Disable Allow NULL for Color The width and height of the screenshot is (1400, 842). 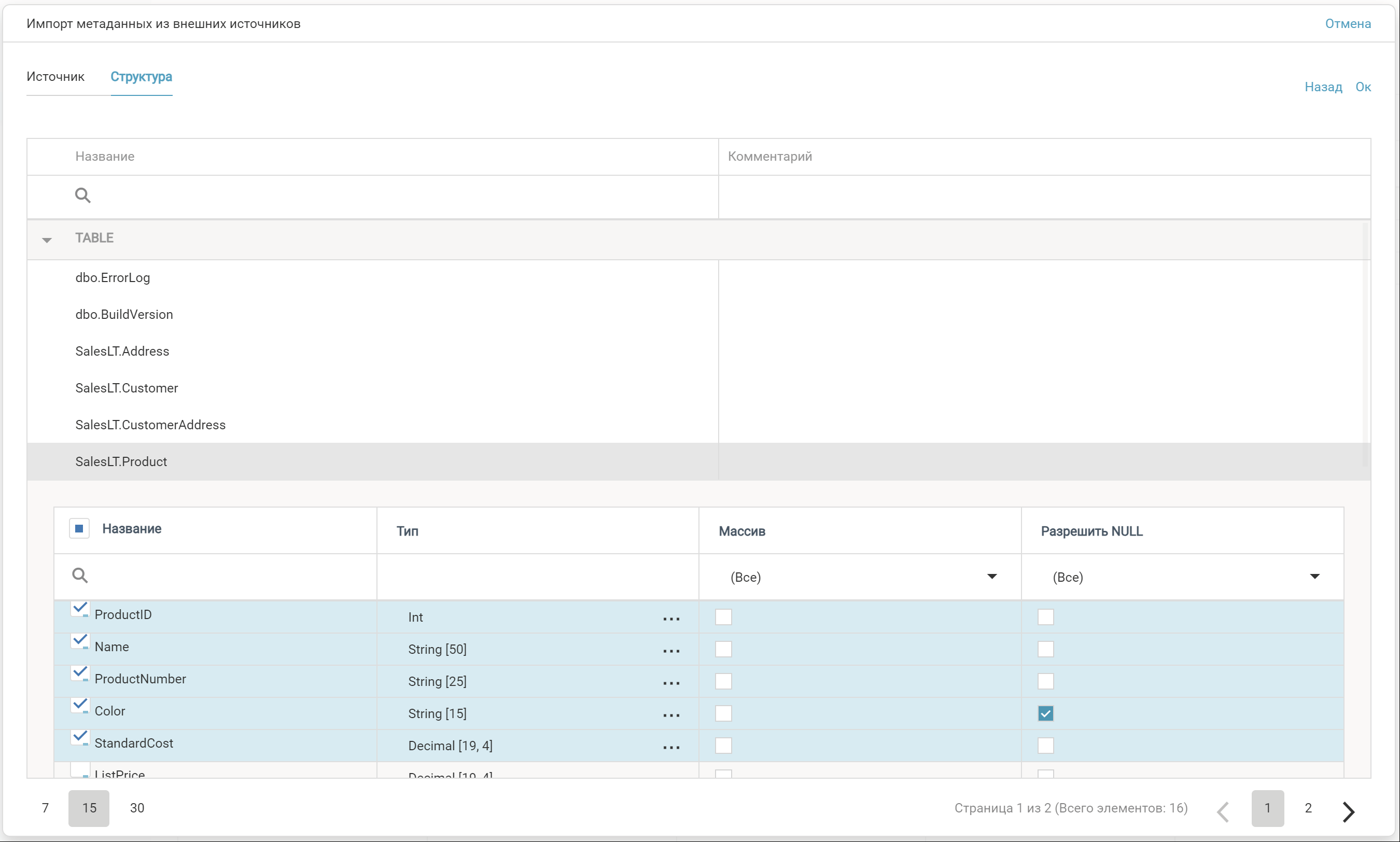[x=1045, y=713]
